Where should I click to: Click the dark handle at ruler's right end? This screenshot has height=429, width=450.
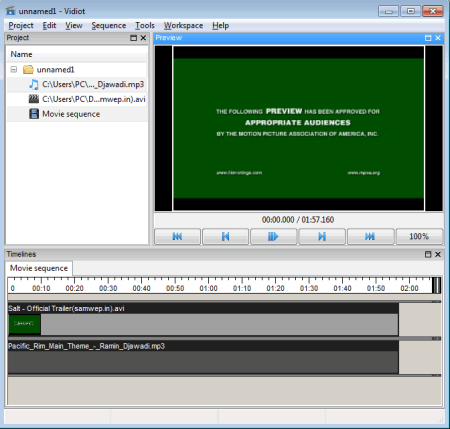[x=436, y=285]
